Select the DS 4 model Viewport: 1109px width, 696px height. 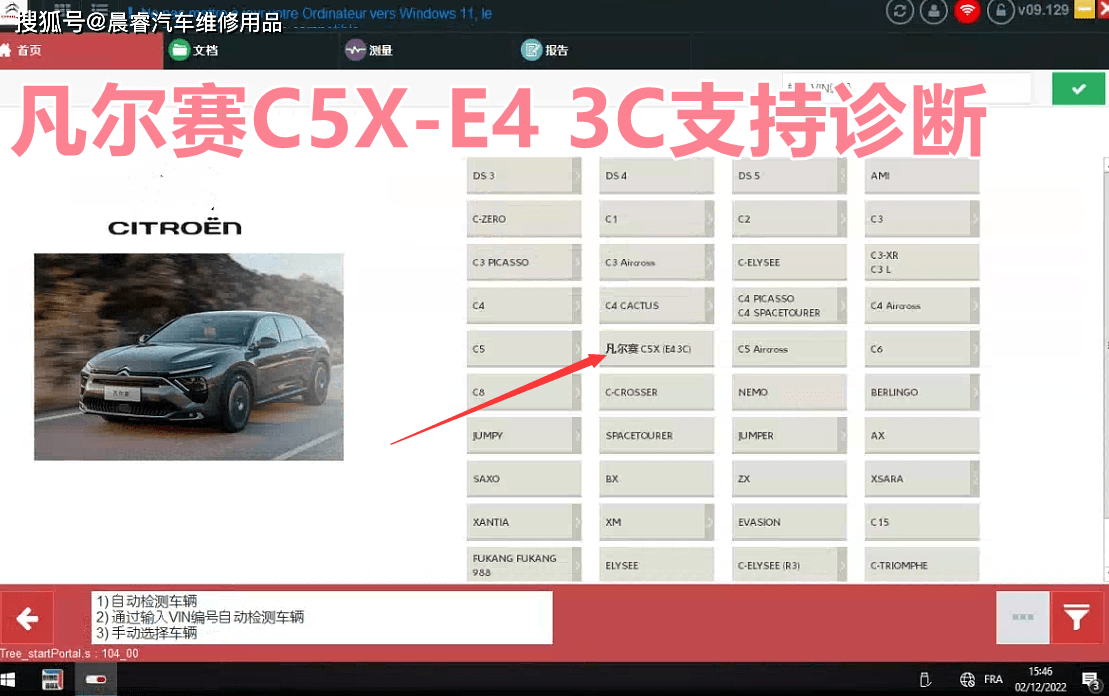tap(656, 176)
